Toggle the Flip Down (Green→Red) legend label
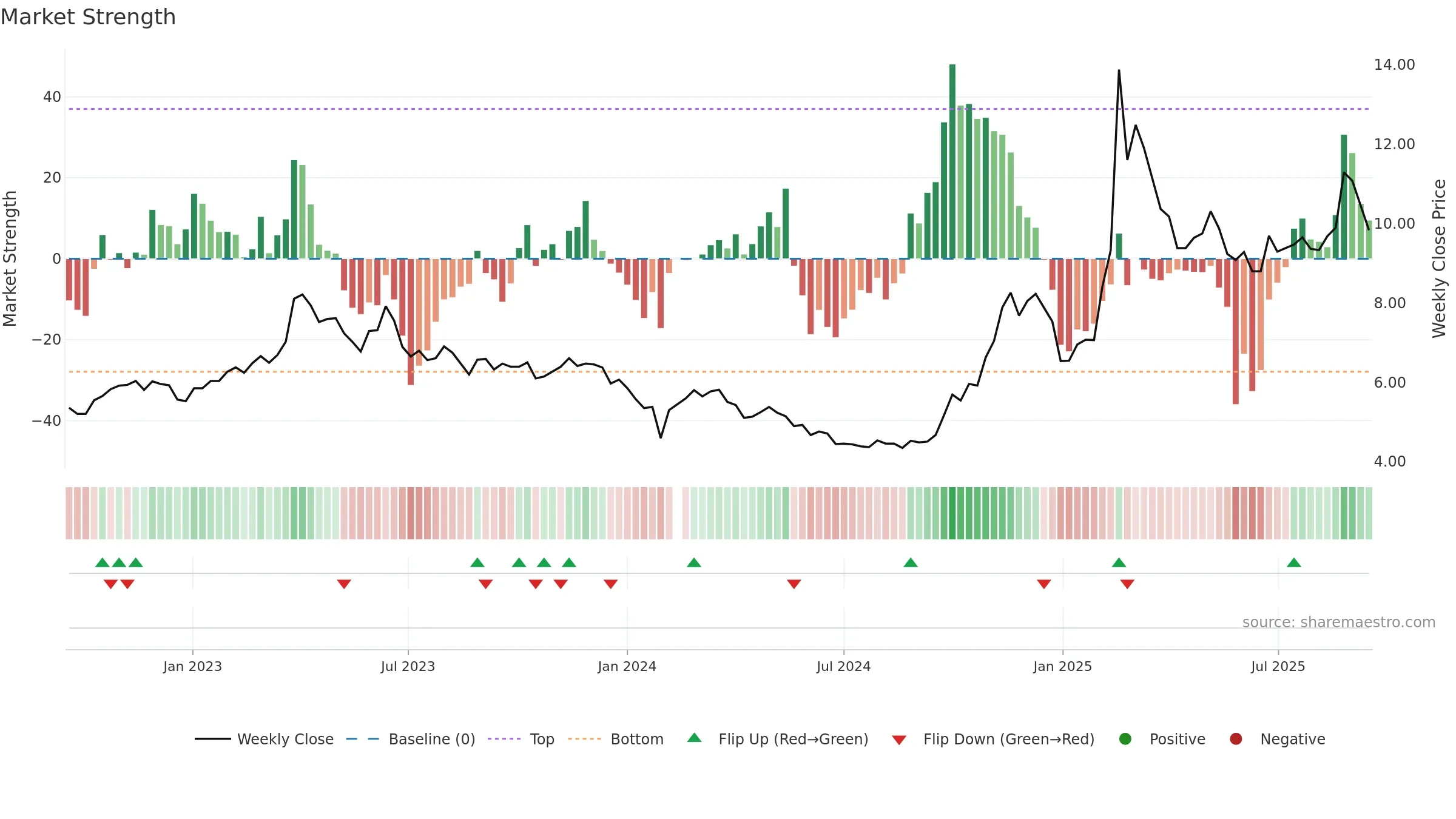 point(1009,739)
